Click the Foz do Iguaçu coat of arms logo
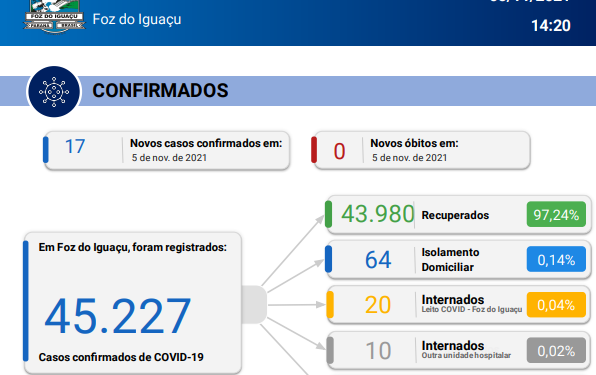The height and width of the screenshot is (375, 596). (55, 17)
